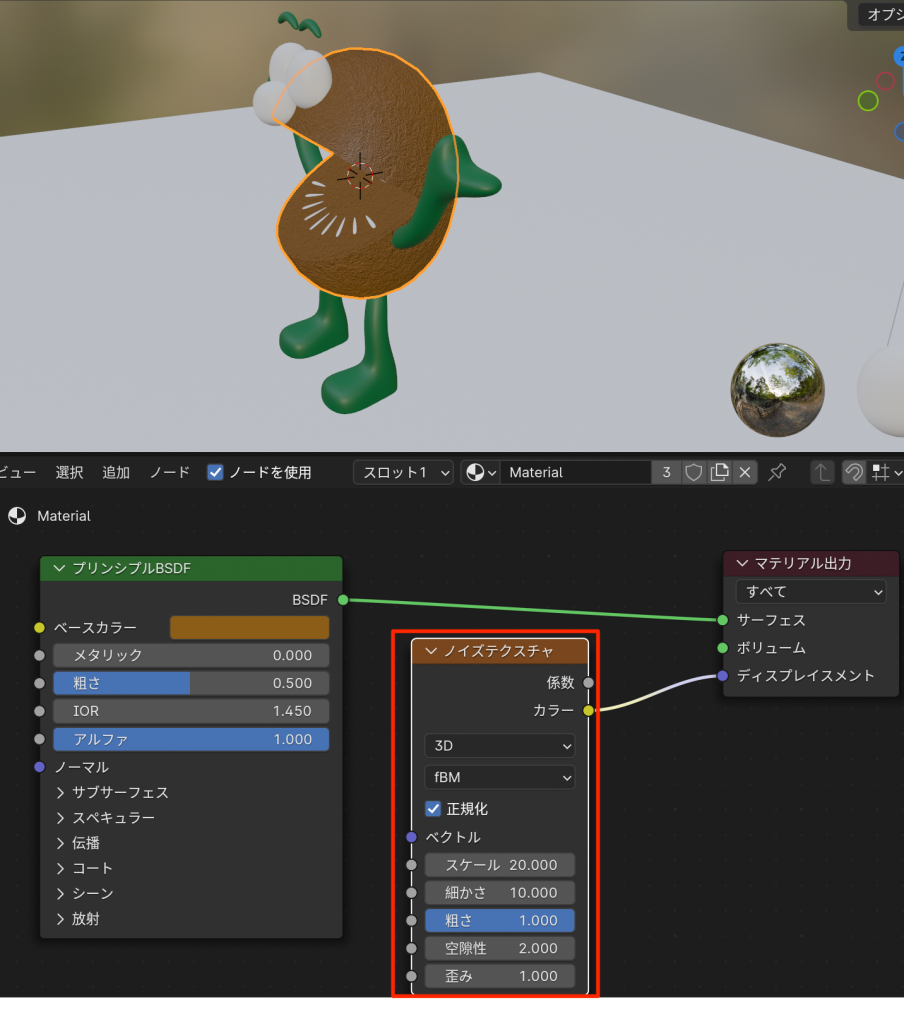Open the すべて target dropdown in material output

(811, 592)
